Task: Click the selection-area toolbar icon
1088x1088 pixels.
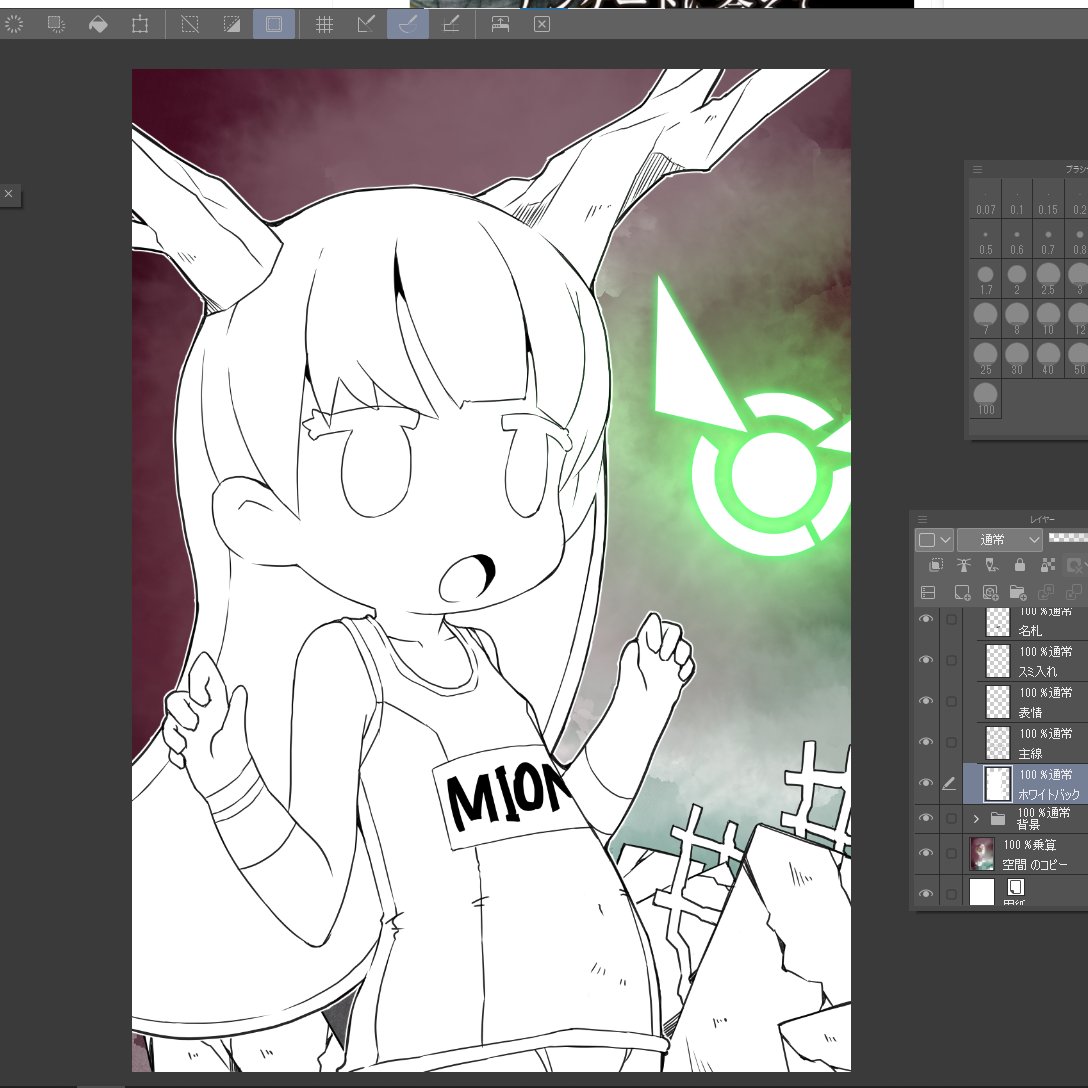Action: (x=56, y=24)
